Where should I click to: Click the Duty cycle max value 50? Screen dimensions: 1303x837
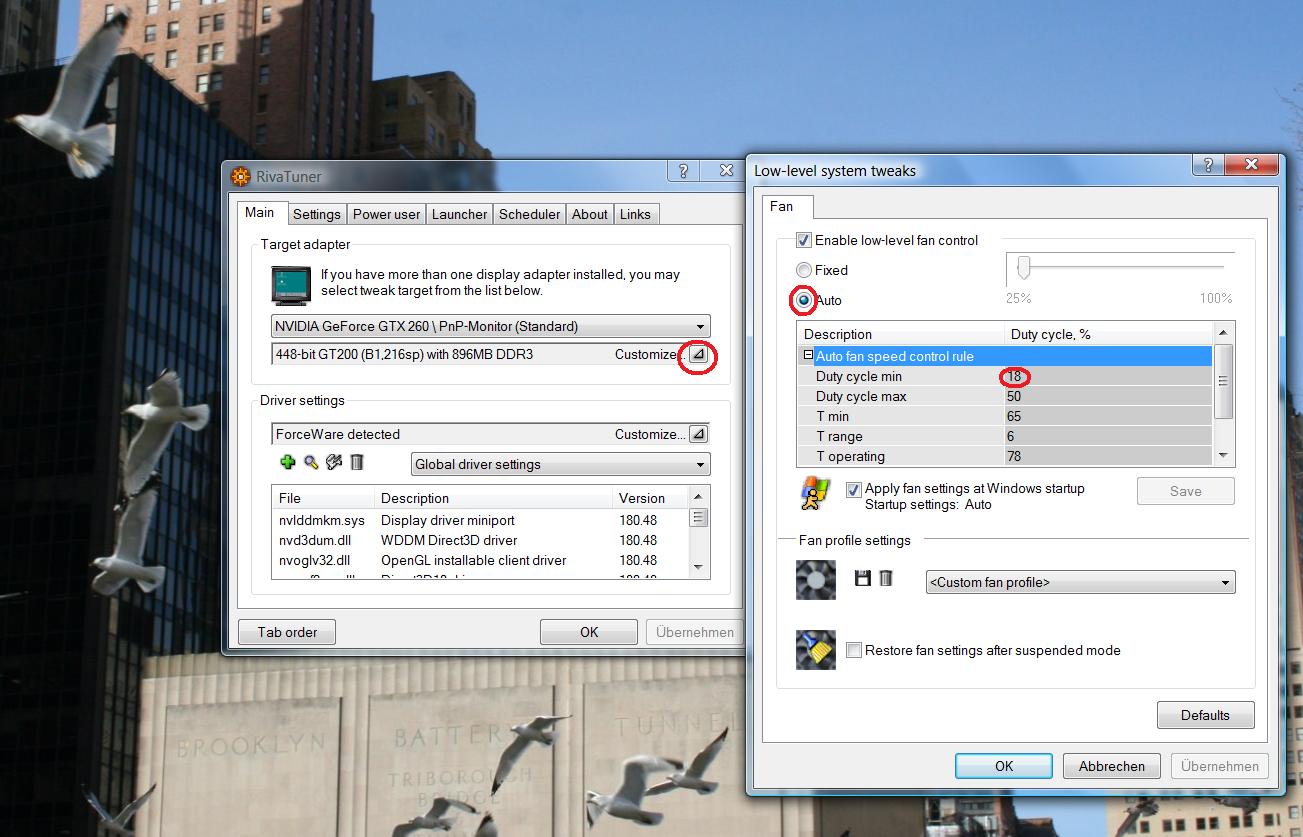(x=1015, y=396)
